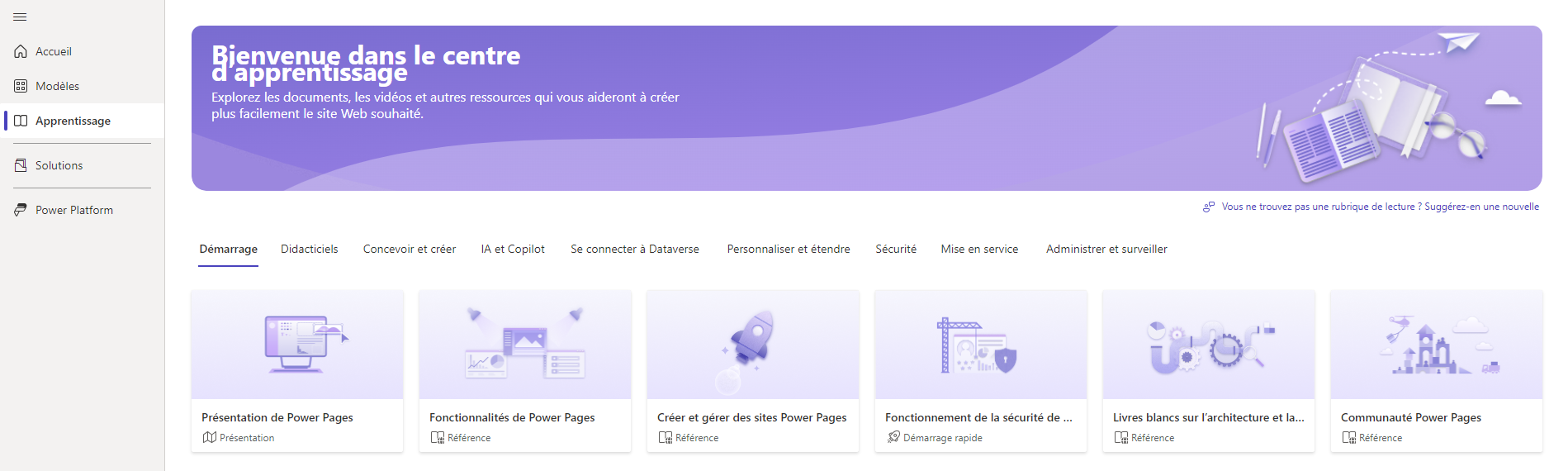Image resolution: width=1568 pixels, height=471 pixels.
Task: Click Référence icon under Communauté Power Pages
Action: coord(1349,437)
